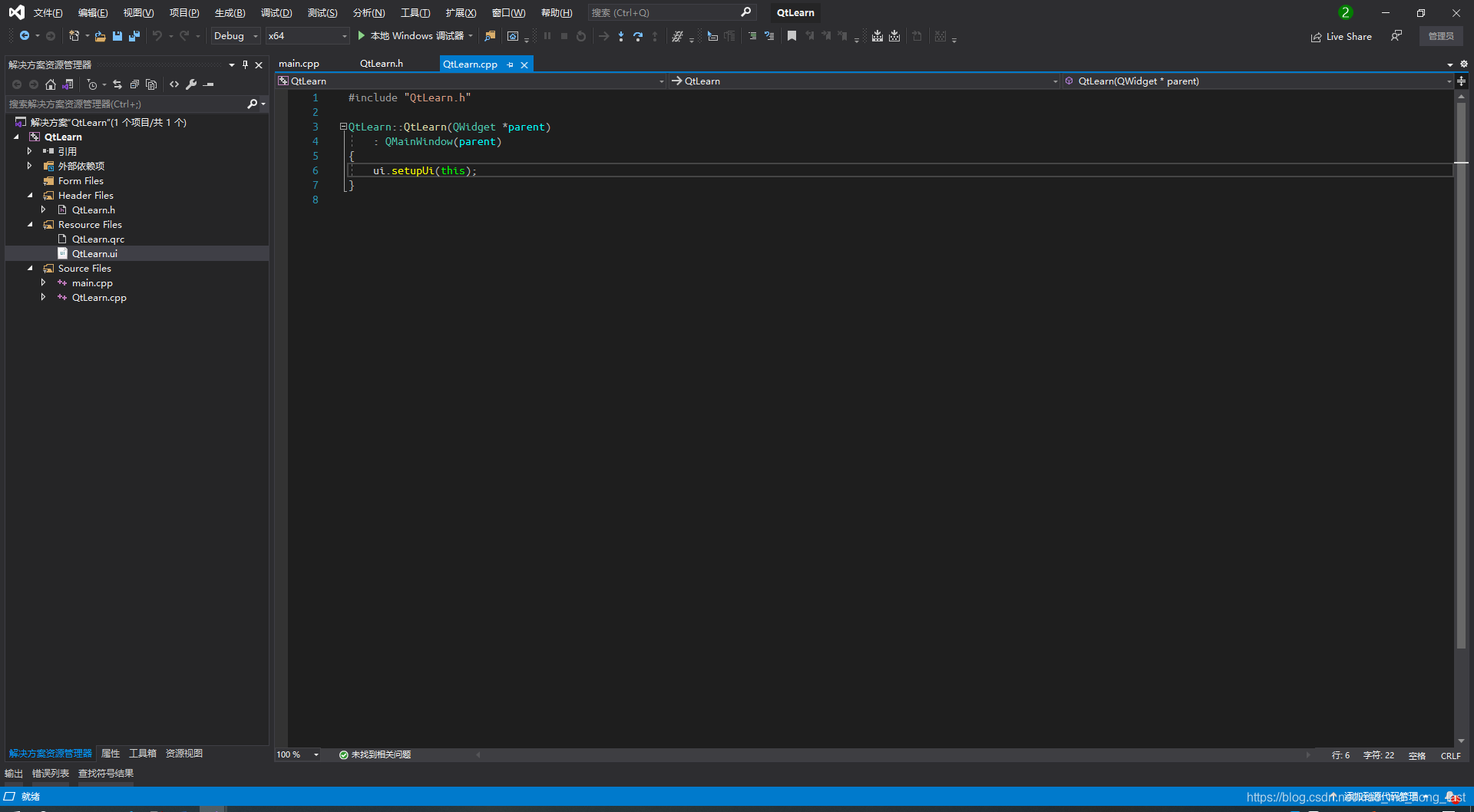This screenshot has height=812, width=1474.
Task: Open the 100 % zoom level dropdown
Action: pyautogui.click(x=298, y=754)
